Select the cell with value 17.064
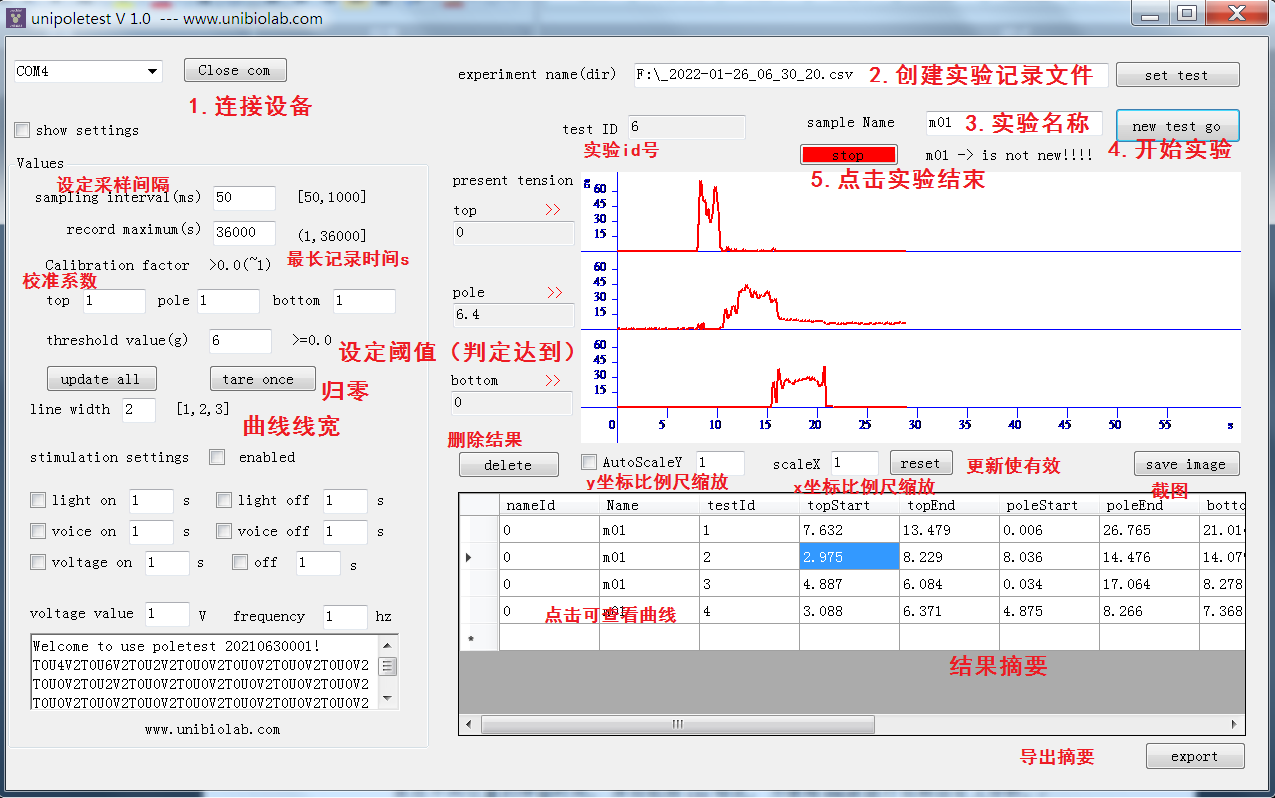Viewport: 1275px width, 798px height. point(1149,584)
